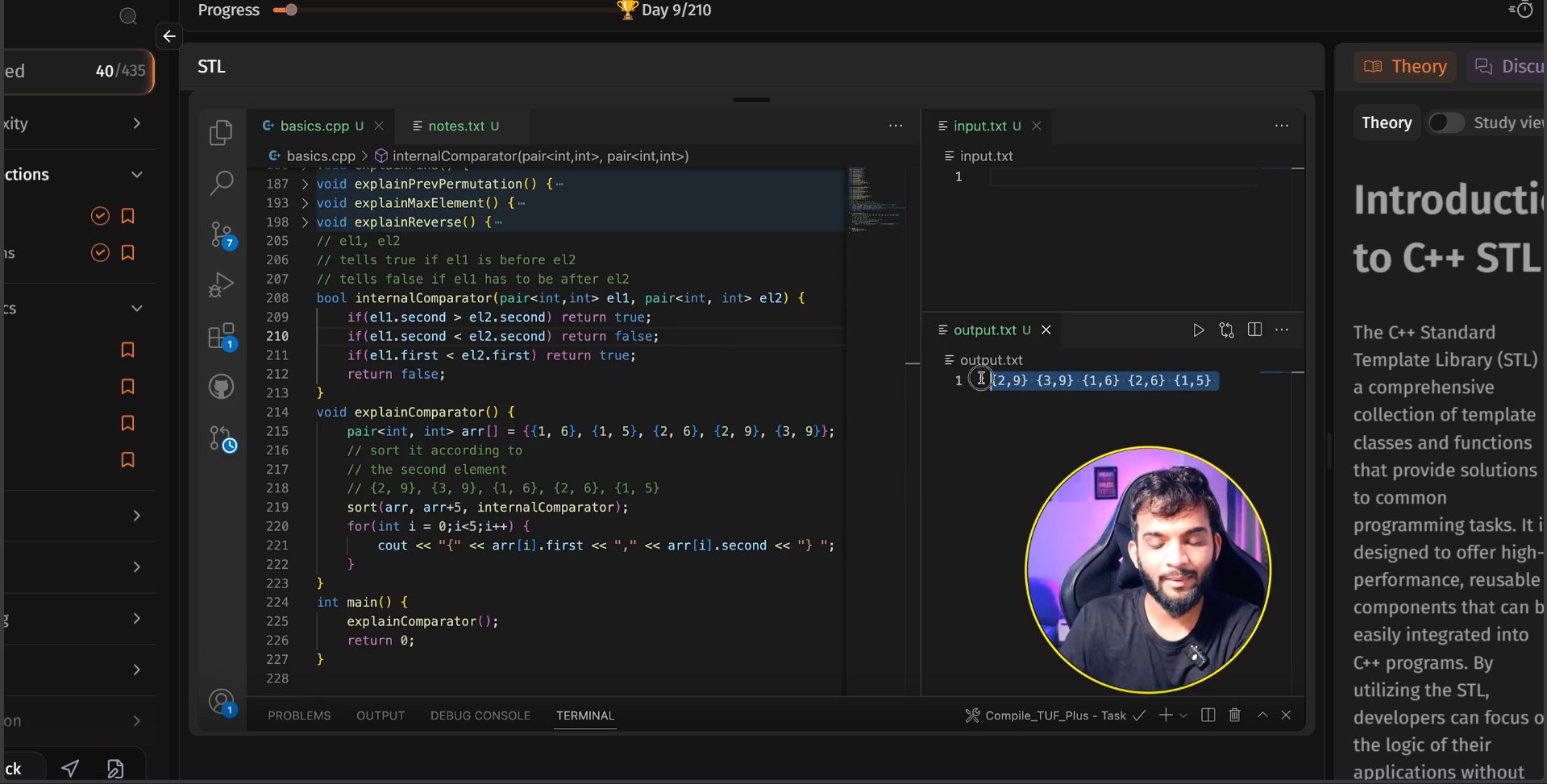Toggle the first completed checkmark circle in sidebar
The height and width of the screenshot is (784, 1547).
[x=100, y=216]
